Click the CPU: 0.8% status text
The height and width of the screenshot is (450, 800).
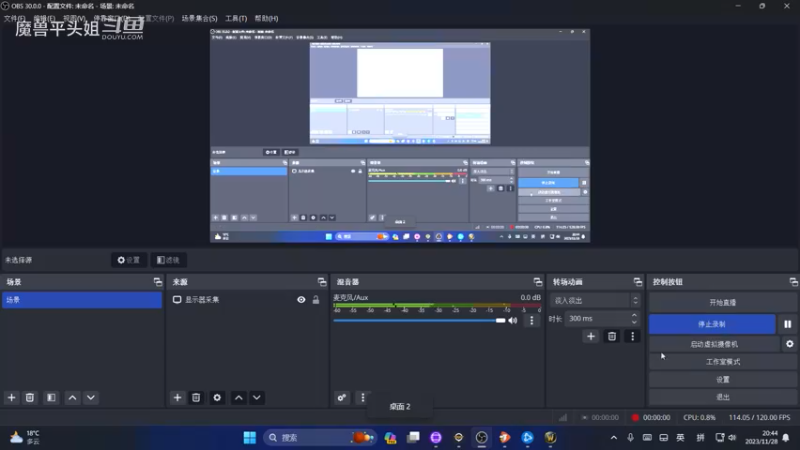pos(699,417)
